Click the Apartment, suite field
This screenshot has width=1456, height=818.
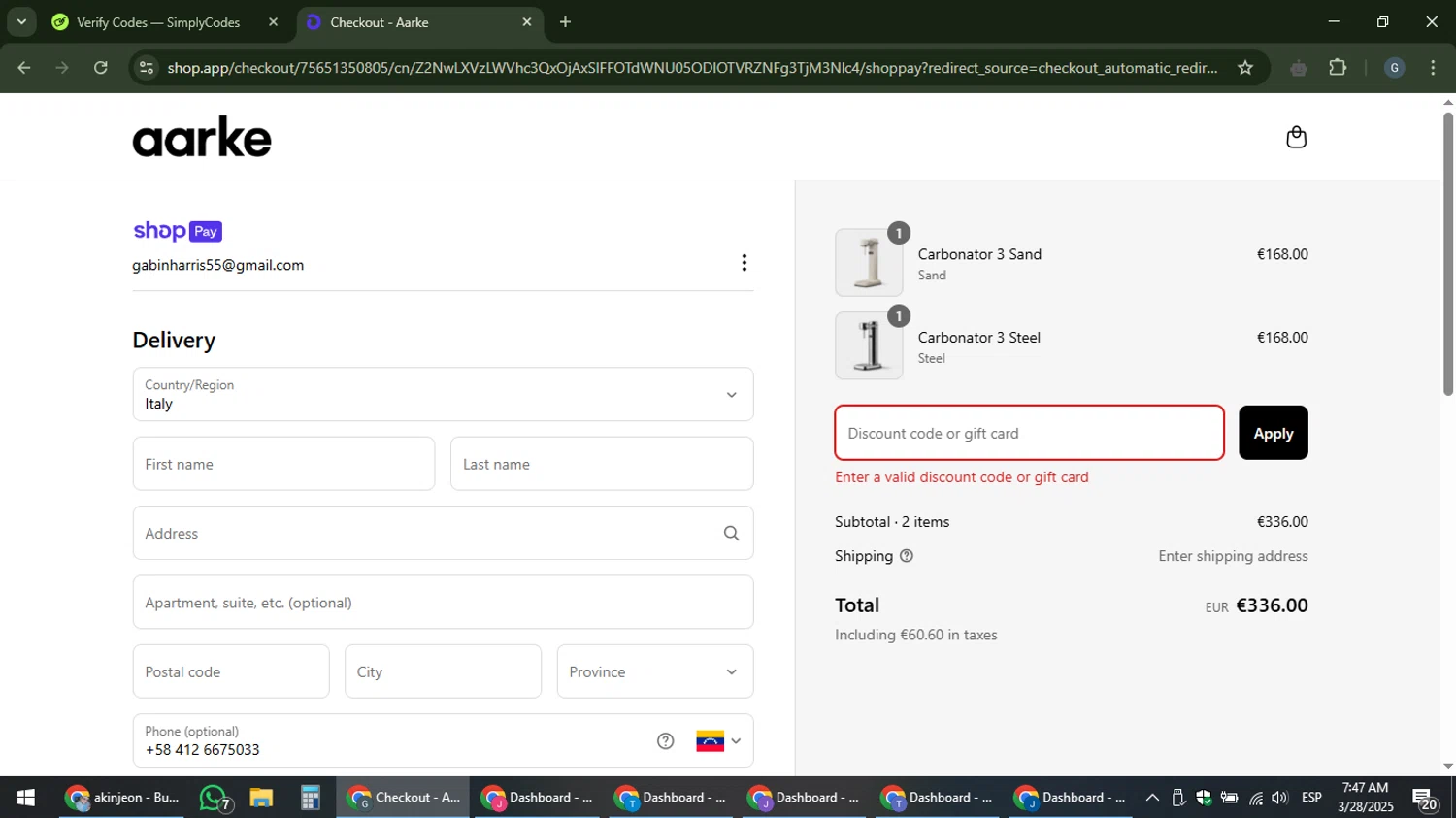(443, 603)
